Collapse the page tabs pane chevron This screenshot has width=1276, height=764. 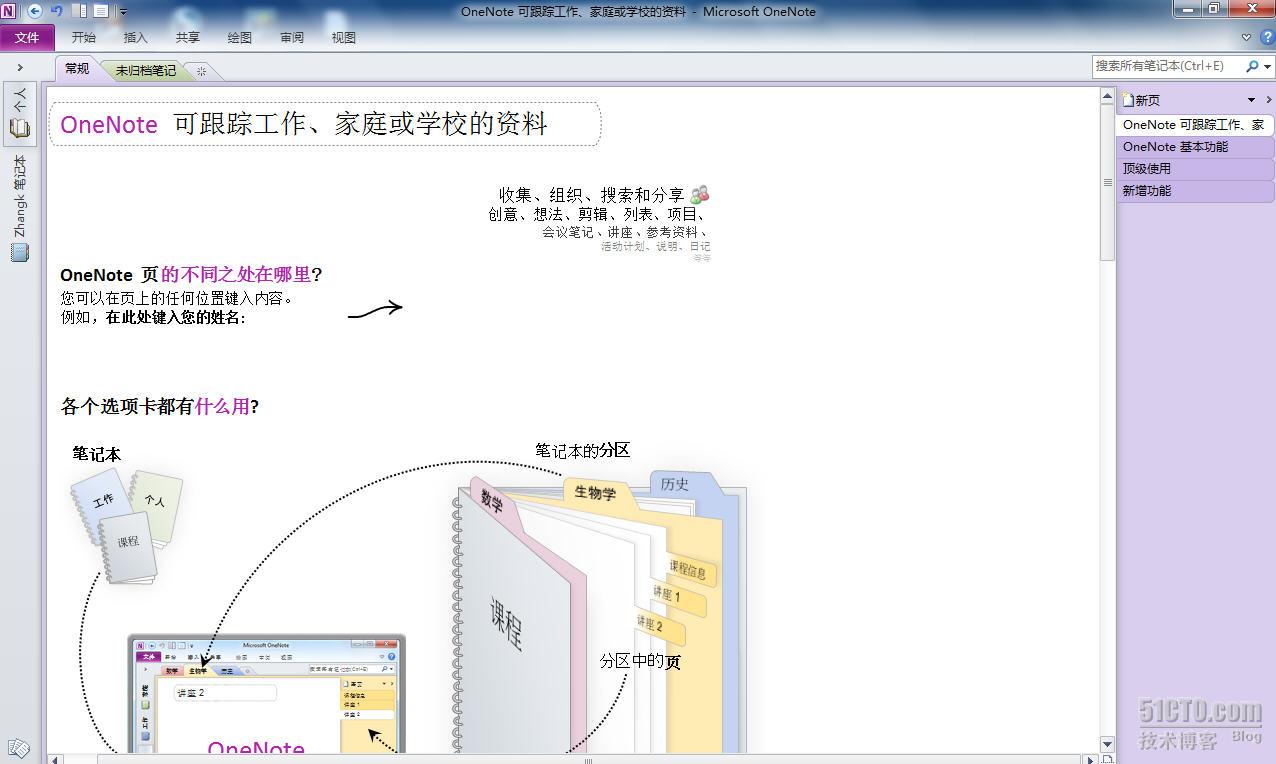[x=1269, y=100]
